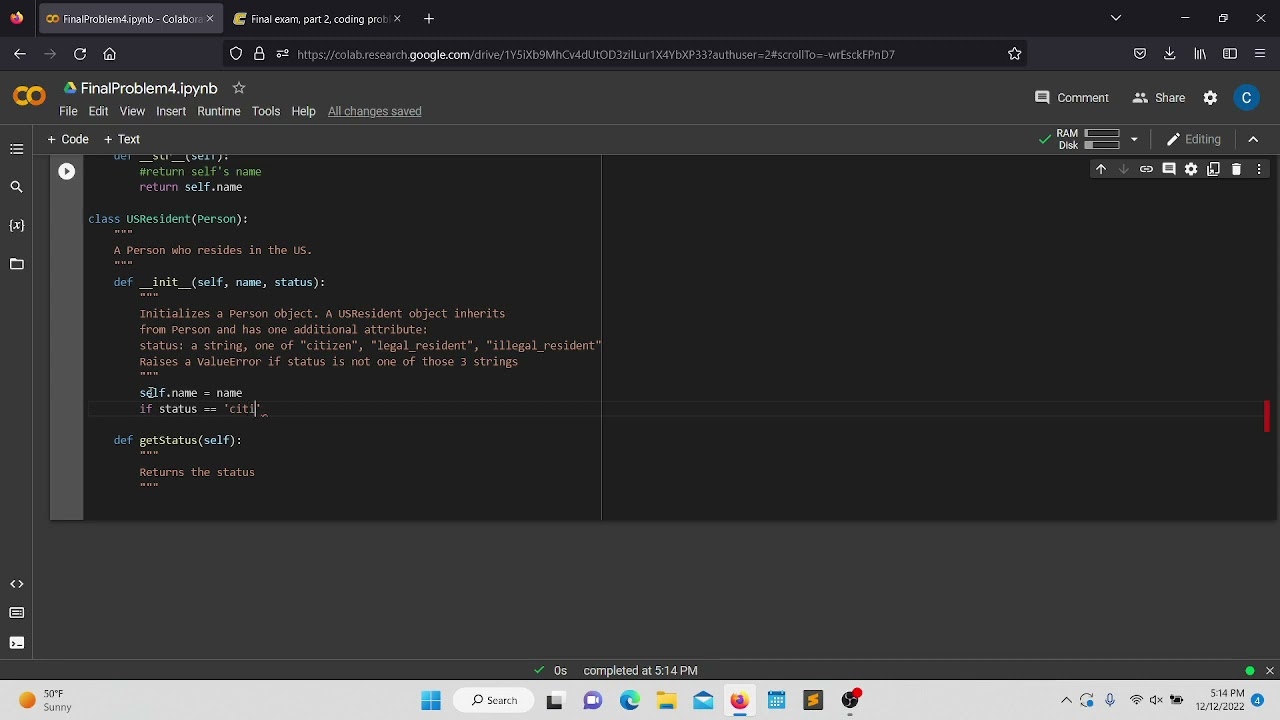Open the Runtime menu

pyautogui.click(x=218, y=111)
